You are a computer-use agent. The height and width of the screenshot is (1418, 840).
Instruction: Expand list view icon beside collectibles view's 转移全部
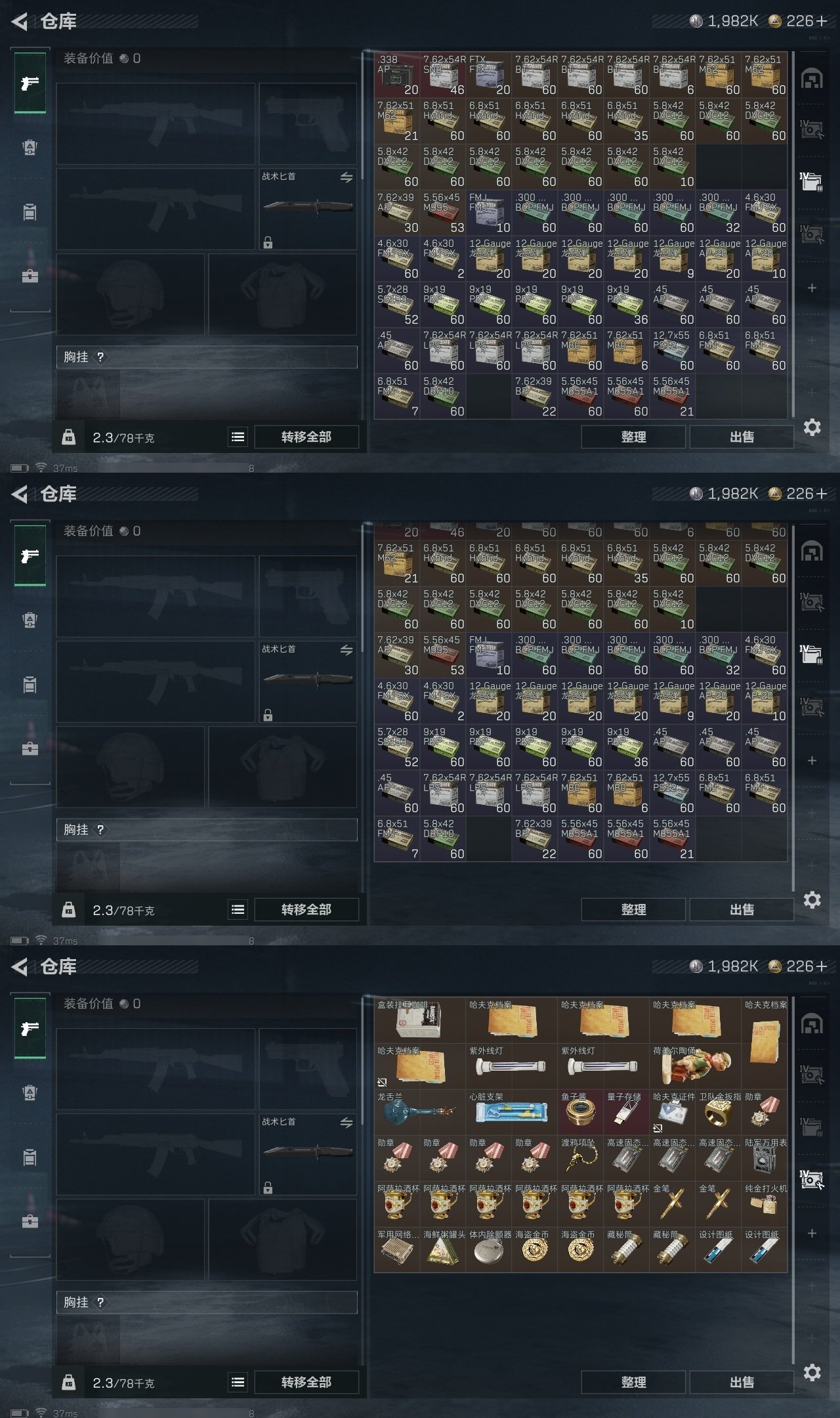tap(238, 1383)
